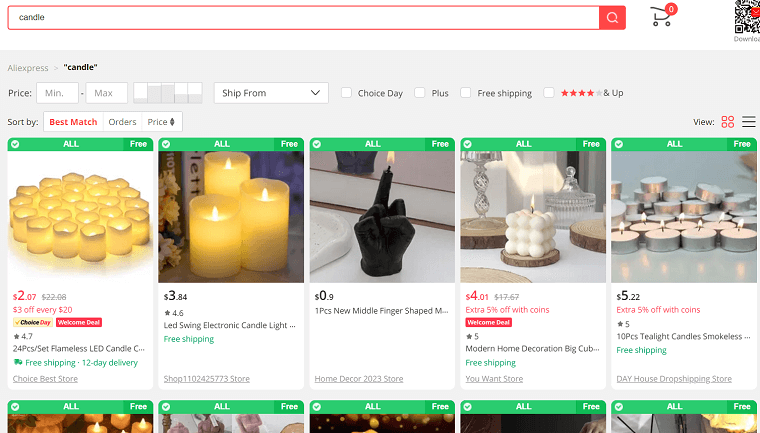Screen dimensions: 760x433
Task: Click the download QR code image
Action: pos(747,16)
